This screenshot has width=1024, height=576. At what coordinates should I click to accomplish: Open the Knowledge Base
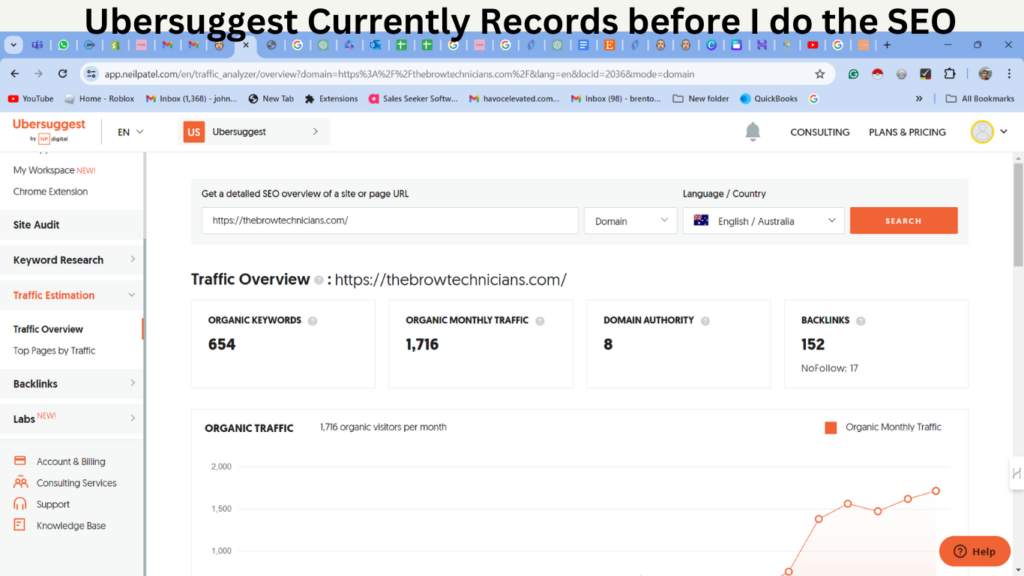point(59,526)
